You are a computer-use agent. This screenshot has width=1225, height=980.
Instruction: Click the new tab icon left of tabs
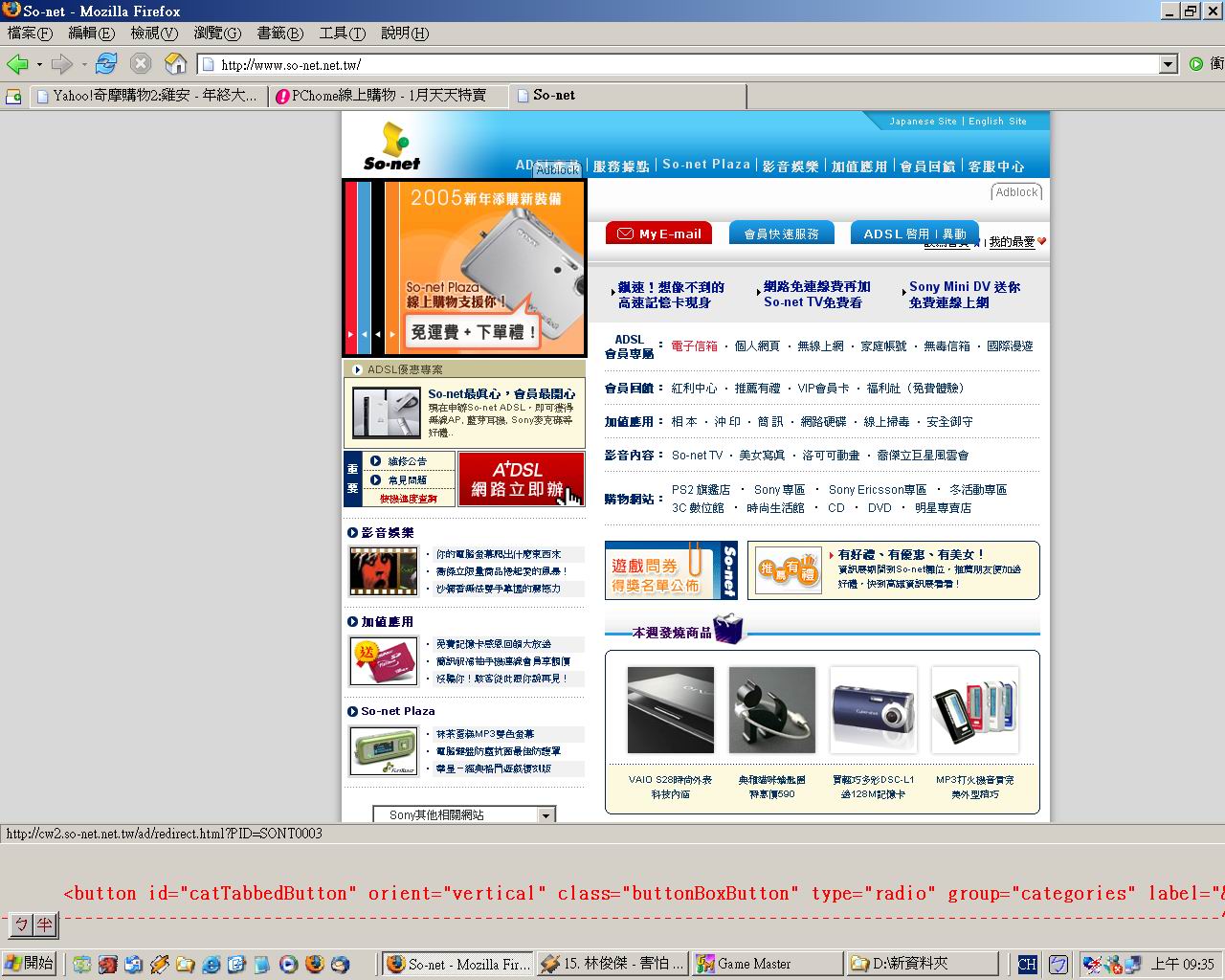pyautogui.click(x=13, y=96)
